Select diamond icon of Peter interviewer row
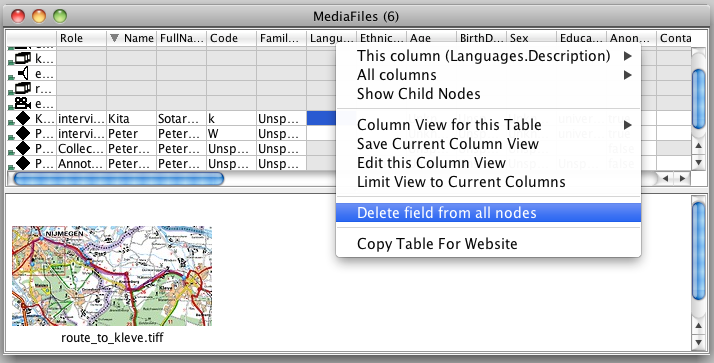 [x=23, y=134]
